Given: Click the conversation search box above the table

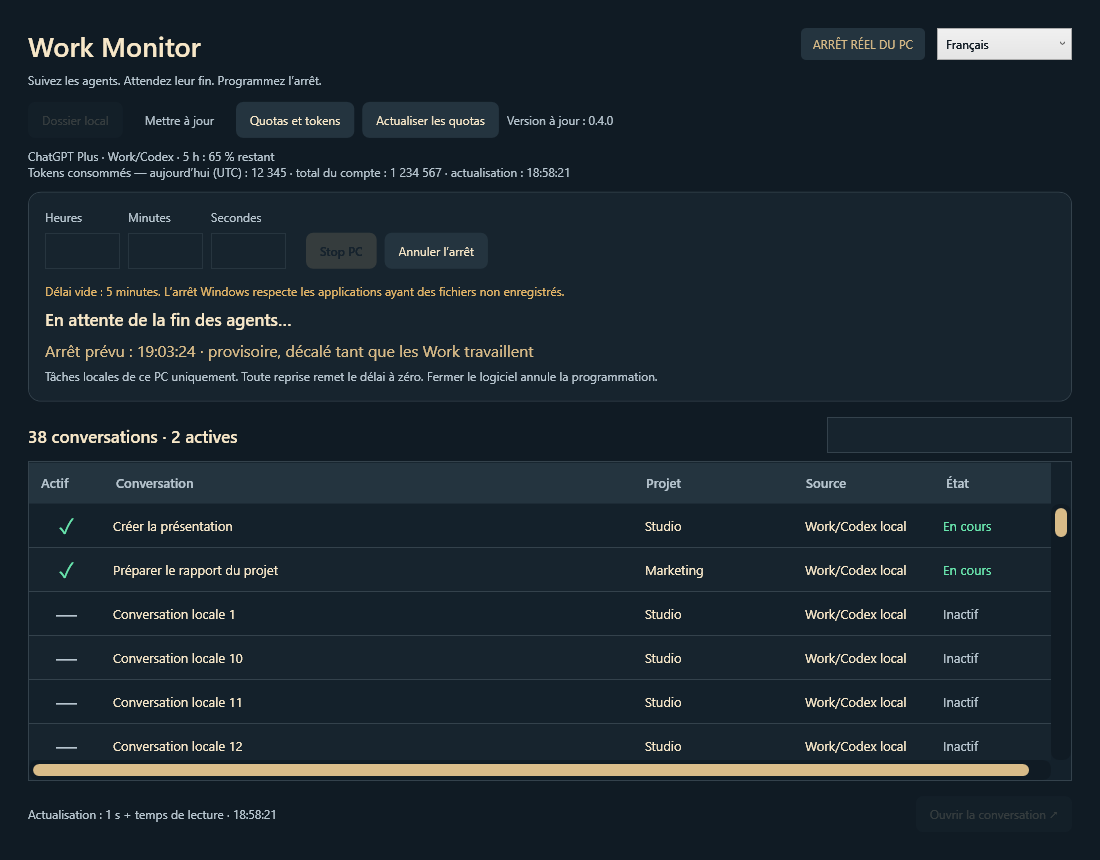Looking at the screenshot, I should [948, 435].
